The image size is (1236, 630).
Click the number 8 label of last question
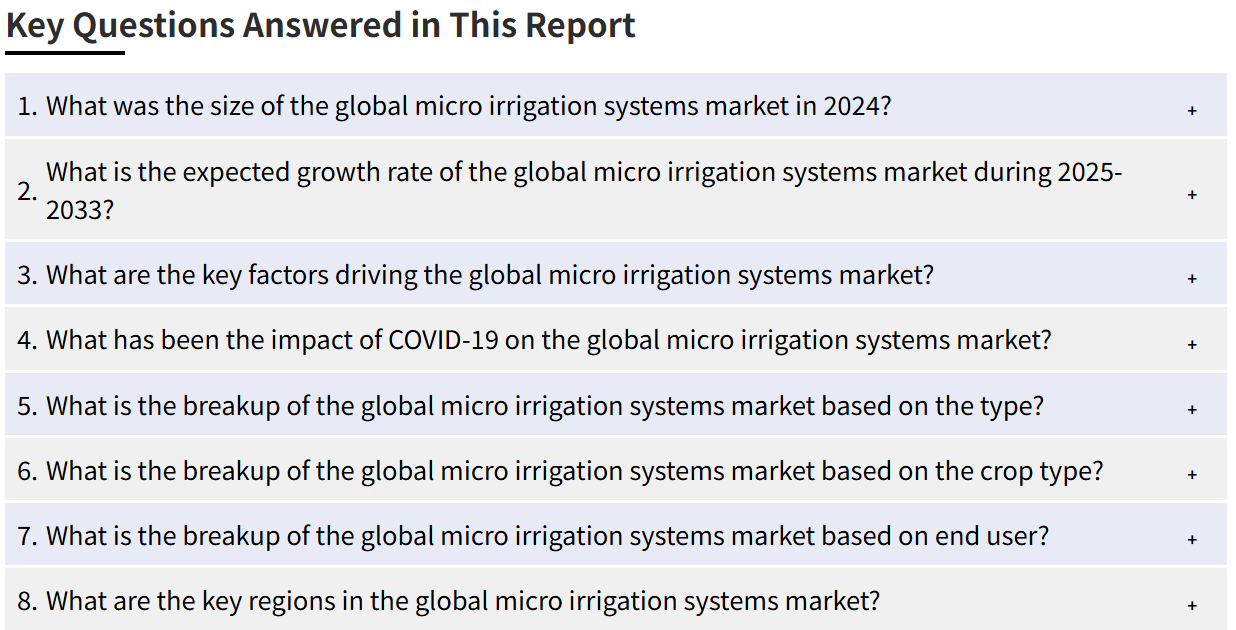click(x=27, y=601)
